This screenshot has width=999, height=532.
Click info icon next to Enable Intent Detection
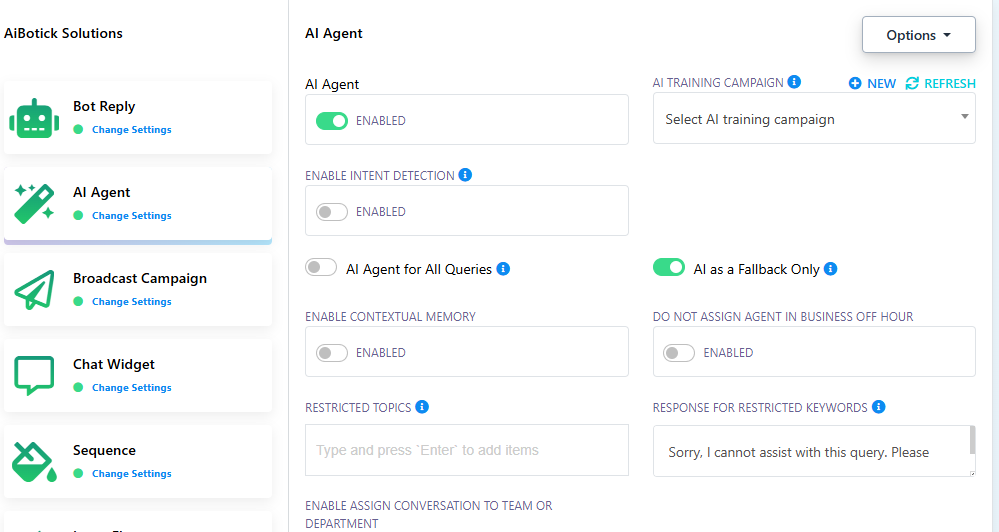click(x=465, y=175)
